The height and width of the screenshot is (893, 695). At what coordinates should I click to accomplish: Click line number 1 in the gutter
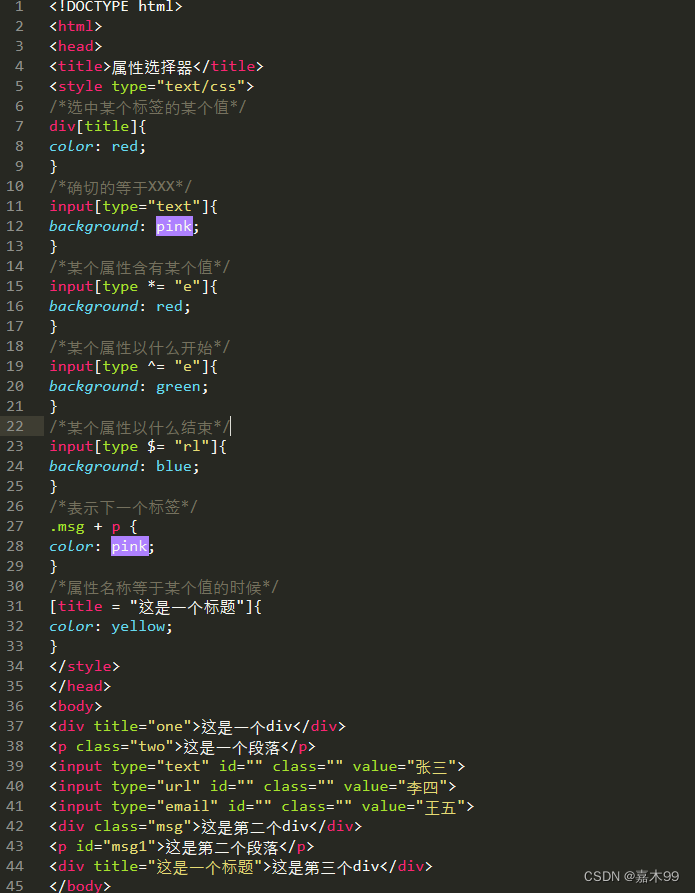(x=19, y=7)
